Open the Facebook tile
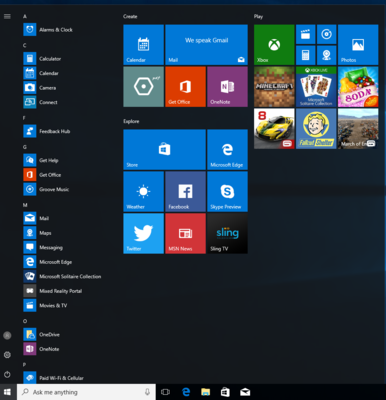 (x=185, y=191)
